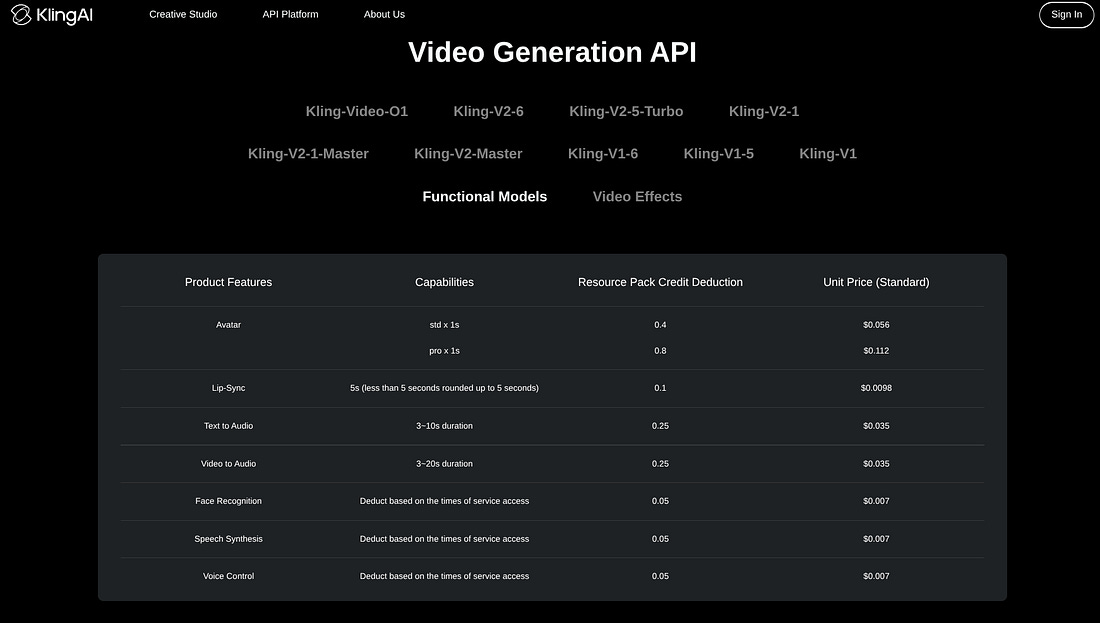The height and width of the screenshot is (623, 1100).
Task: Click the $0.0098 unit price
Action: click(876, 388)
